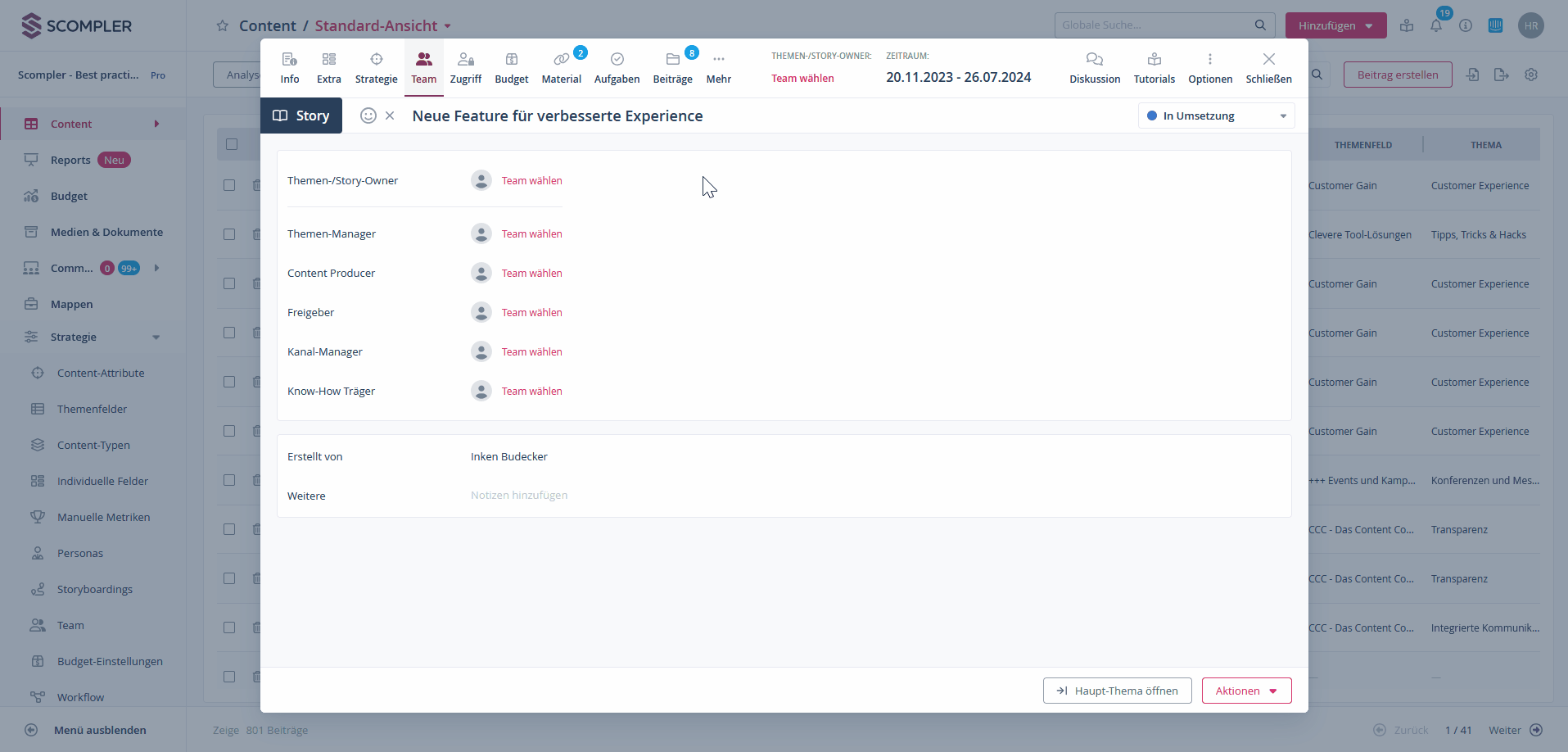
Task: Check the last visible row checkbox
Action: tap(230, 677)
